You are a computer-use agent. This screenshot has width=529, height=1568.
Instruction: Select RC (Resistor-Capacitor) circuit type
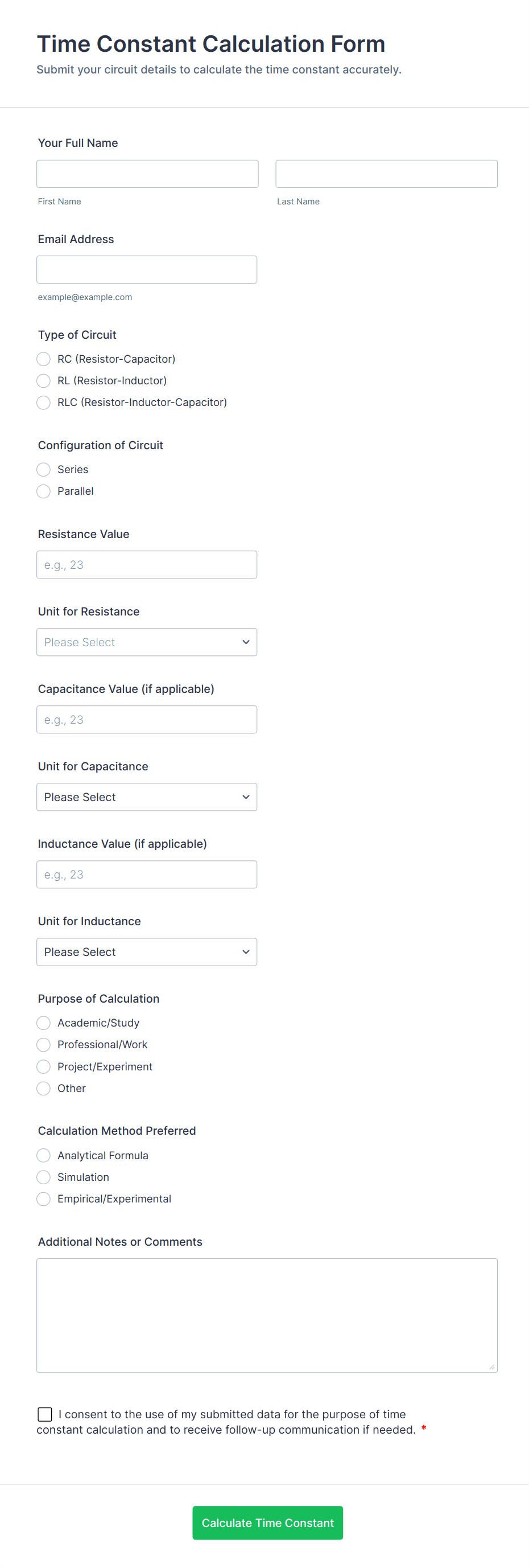[x=44, y=359]
